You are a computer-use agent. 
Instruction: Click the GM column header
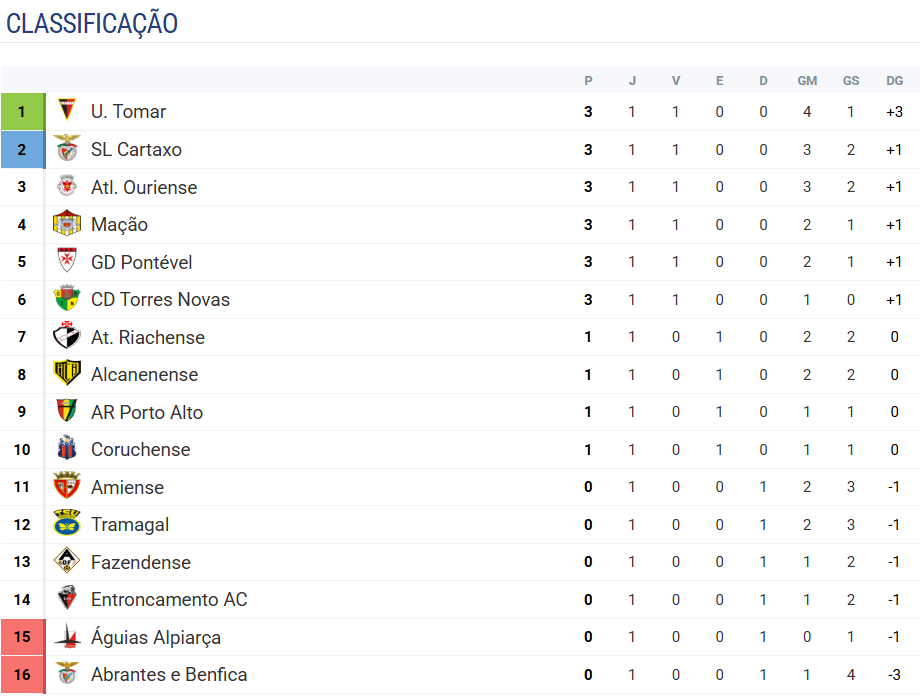pos(807,81)
